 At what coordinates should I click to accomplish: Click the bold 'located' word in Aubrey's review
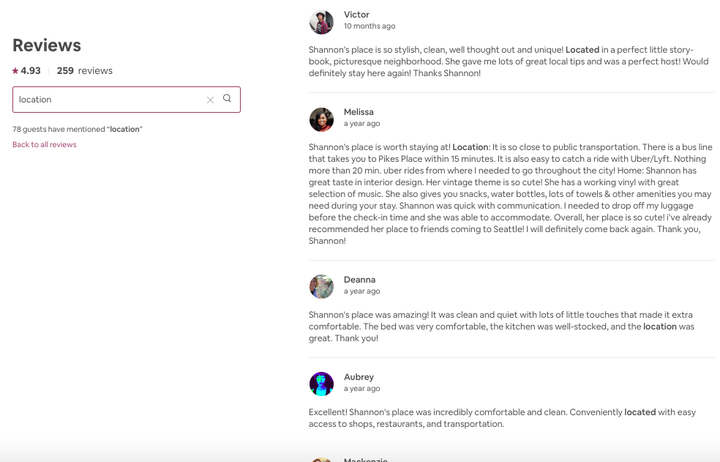pos(640,412)
